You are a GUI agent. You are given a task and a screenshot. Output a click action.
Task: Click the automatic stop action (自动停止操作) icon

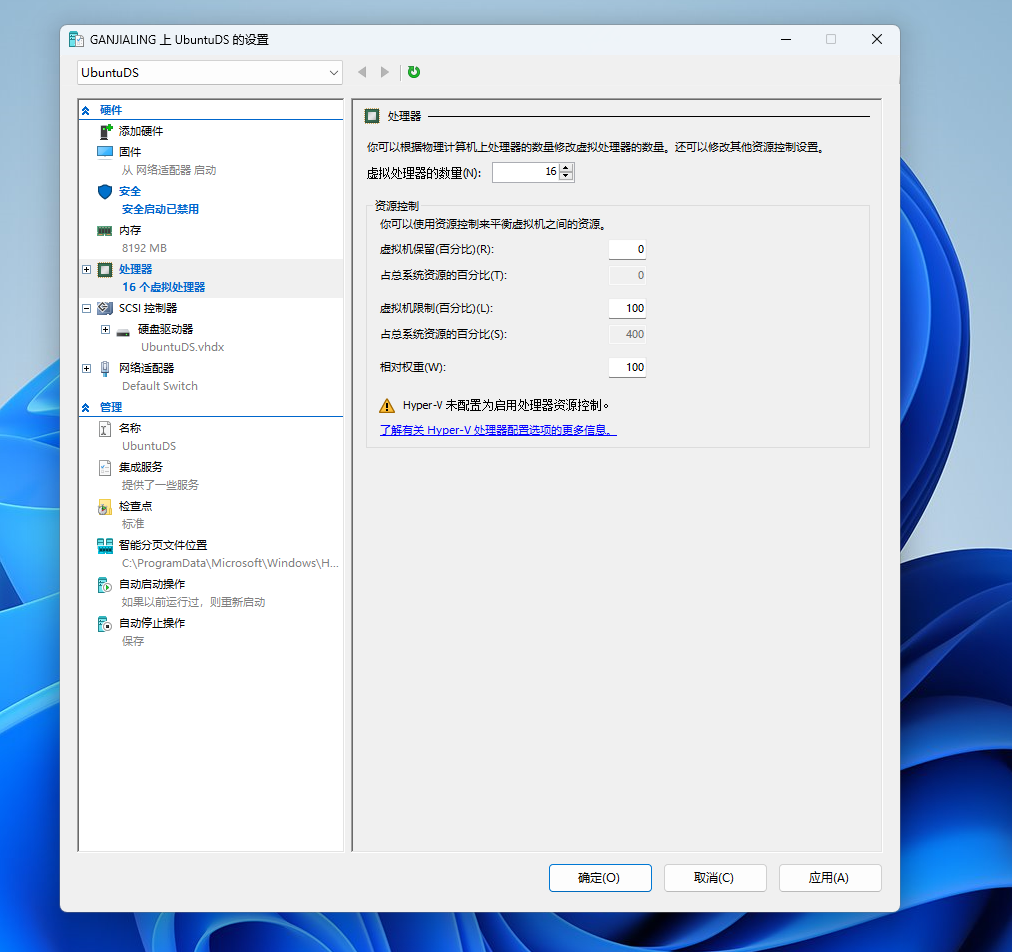105,623
